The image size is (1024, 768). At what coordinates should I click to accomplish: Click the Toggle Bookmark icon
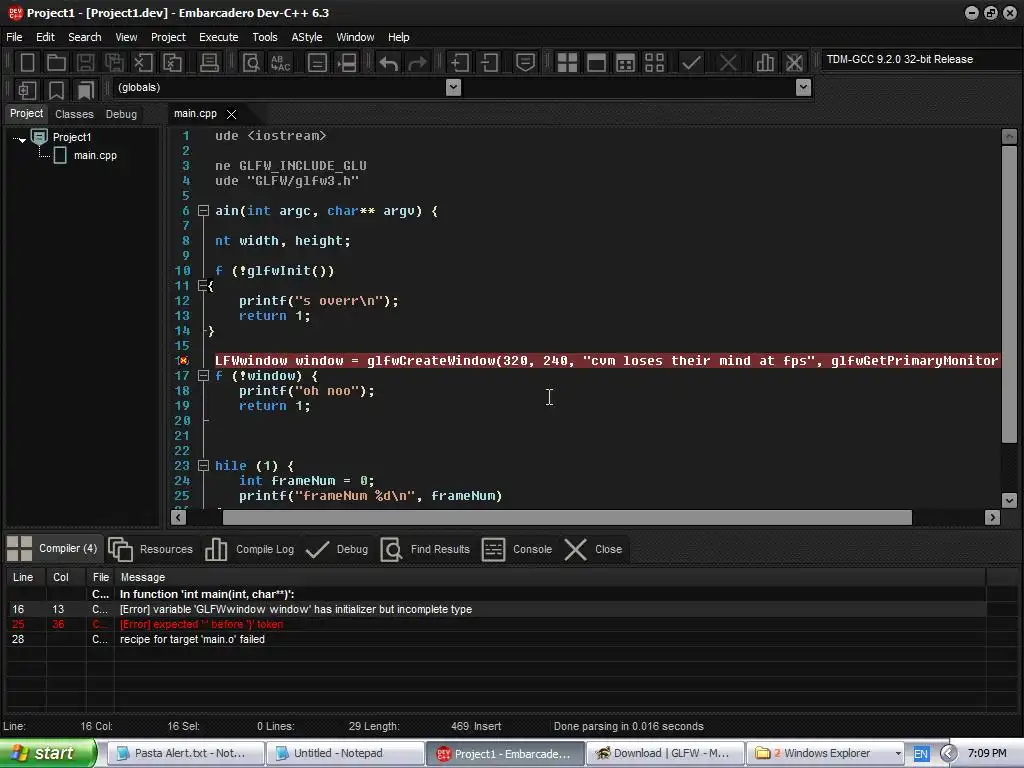pos(56,90)
